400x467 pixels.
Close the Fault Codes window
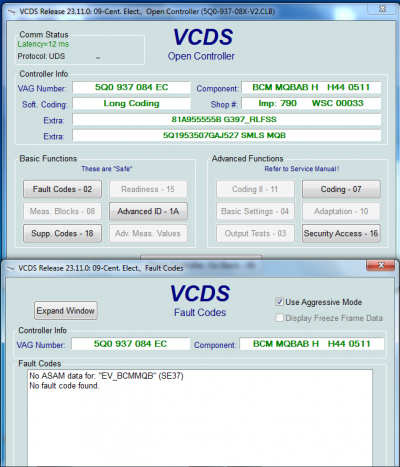(381, 265)
